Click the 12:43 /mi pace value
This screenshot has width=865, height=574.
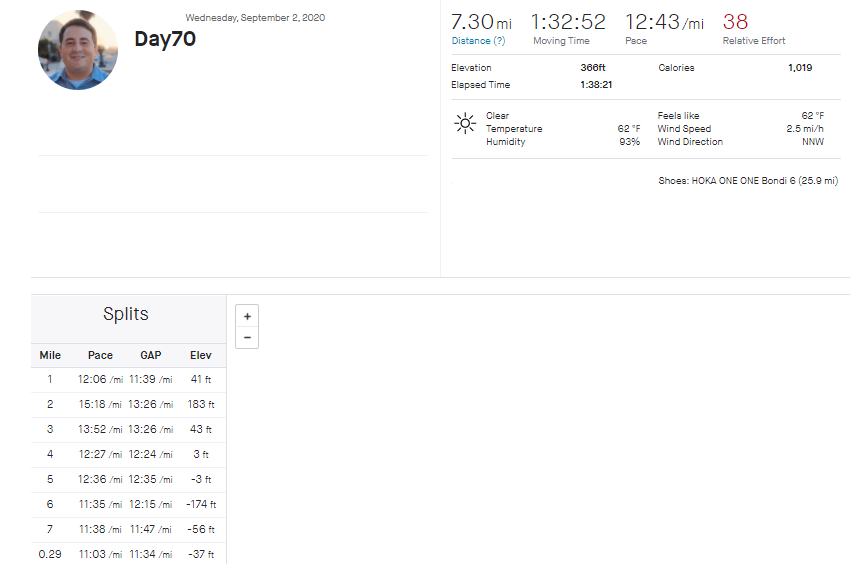(664, 22)
